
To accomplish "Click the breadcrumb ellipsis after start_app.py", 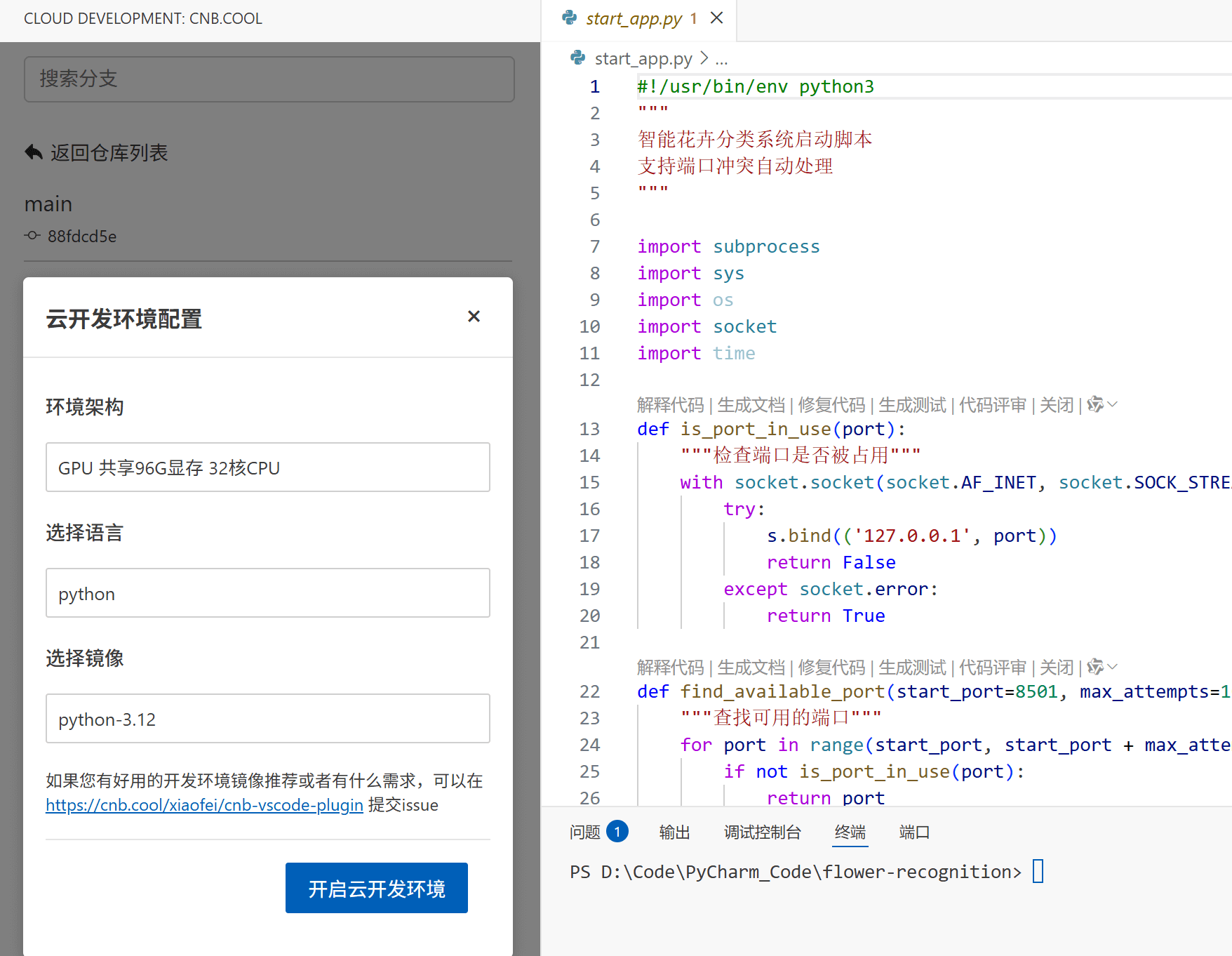I will pos(721,59).
